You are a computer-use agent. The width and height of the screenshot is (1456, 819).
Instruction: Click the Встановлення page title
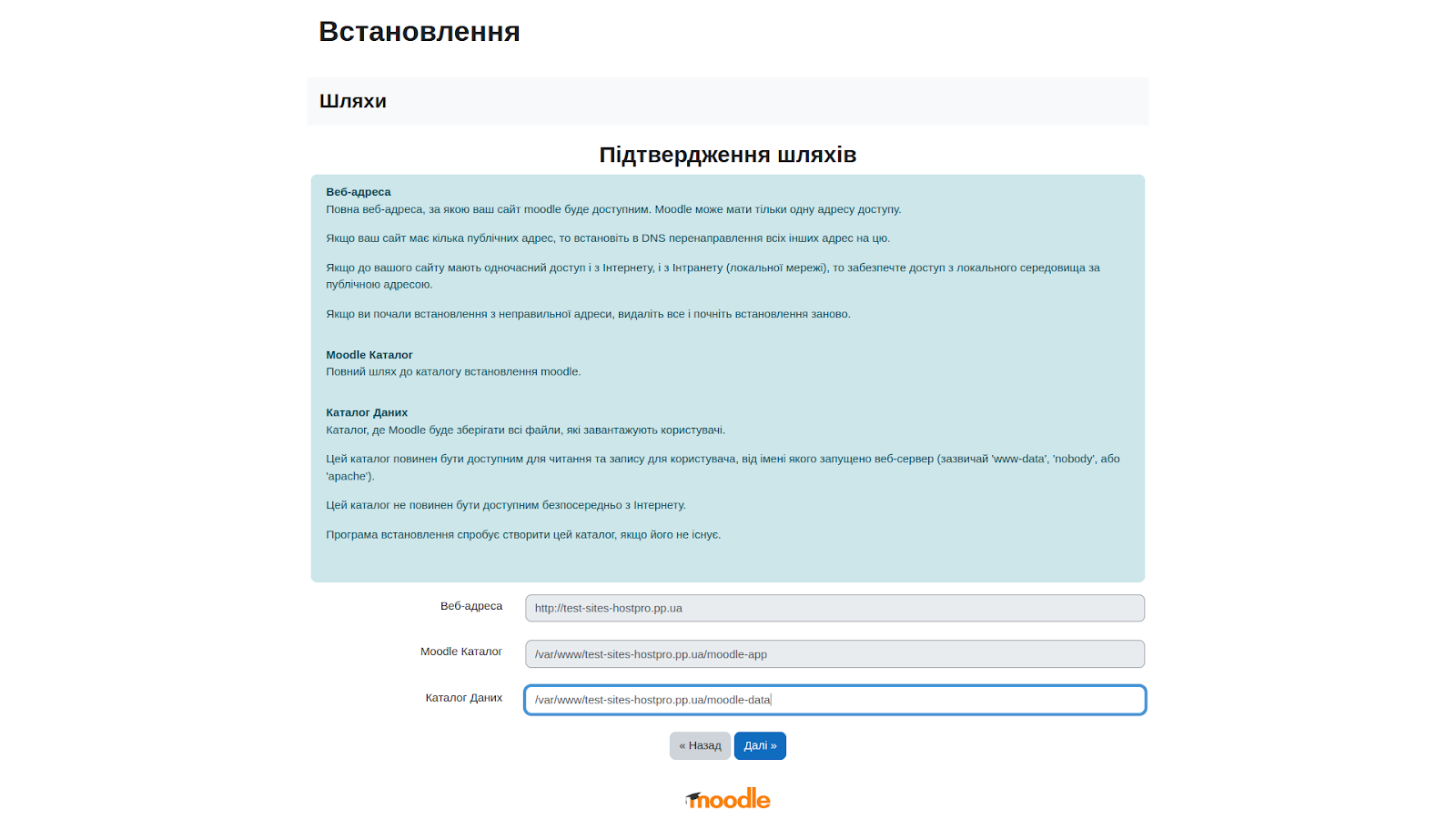(420, 32)
